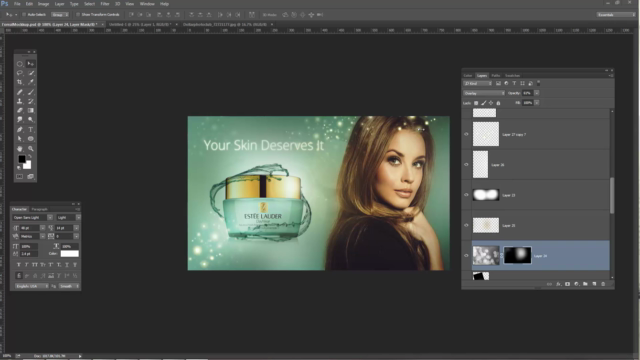The height and width of the screenshot is (360, 640).
Task: Select the Brush tool
Action: tap(31, 92)
